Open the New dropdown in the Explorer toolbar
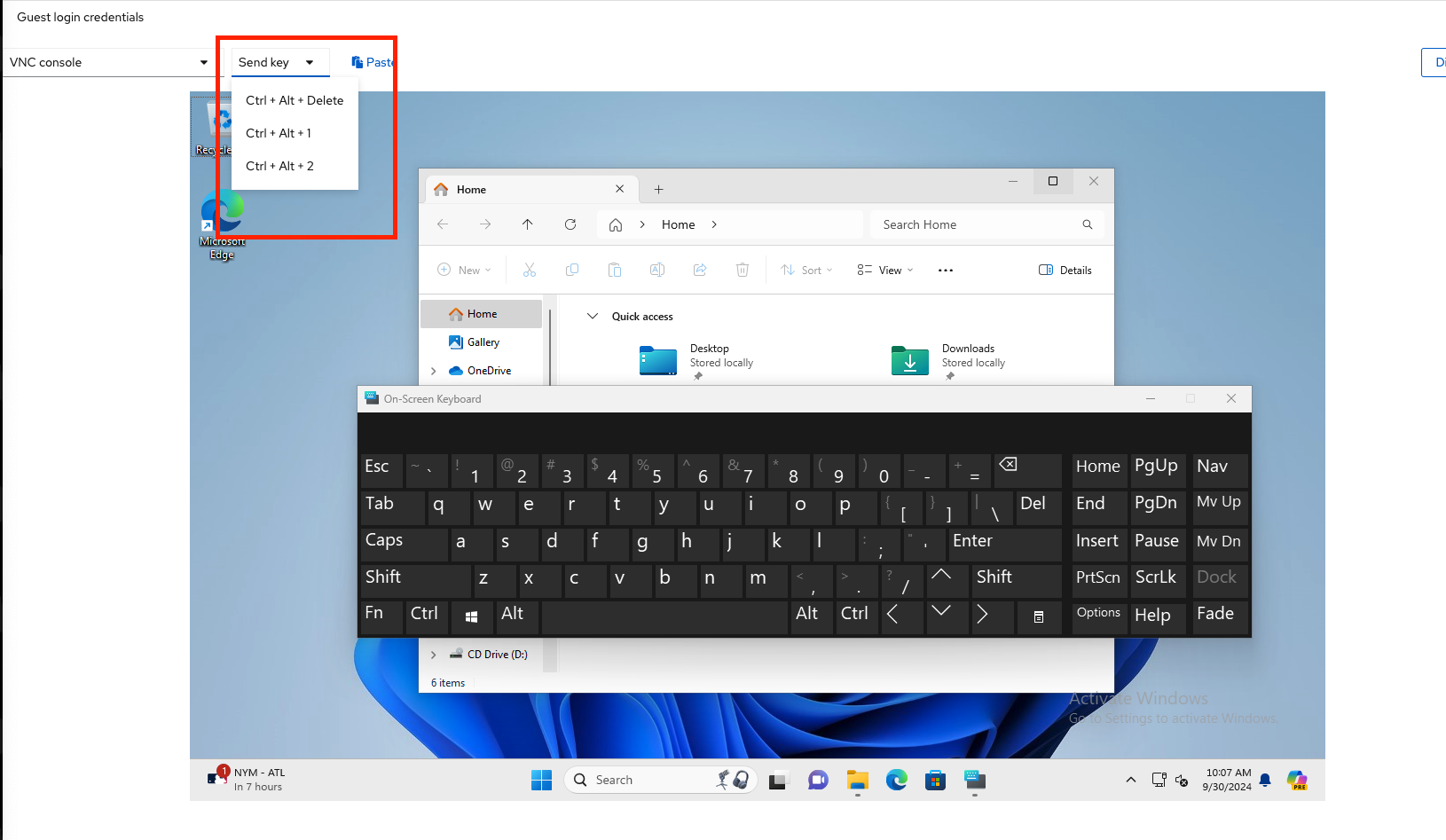This screenshot has width=1446, height=840. (x=464, y=270)
